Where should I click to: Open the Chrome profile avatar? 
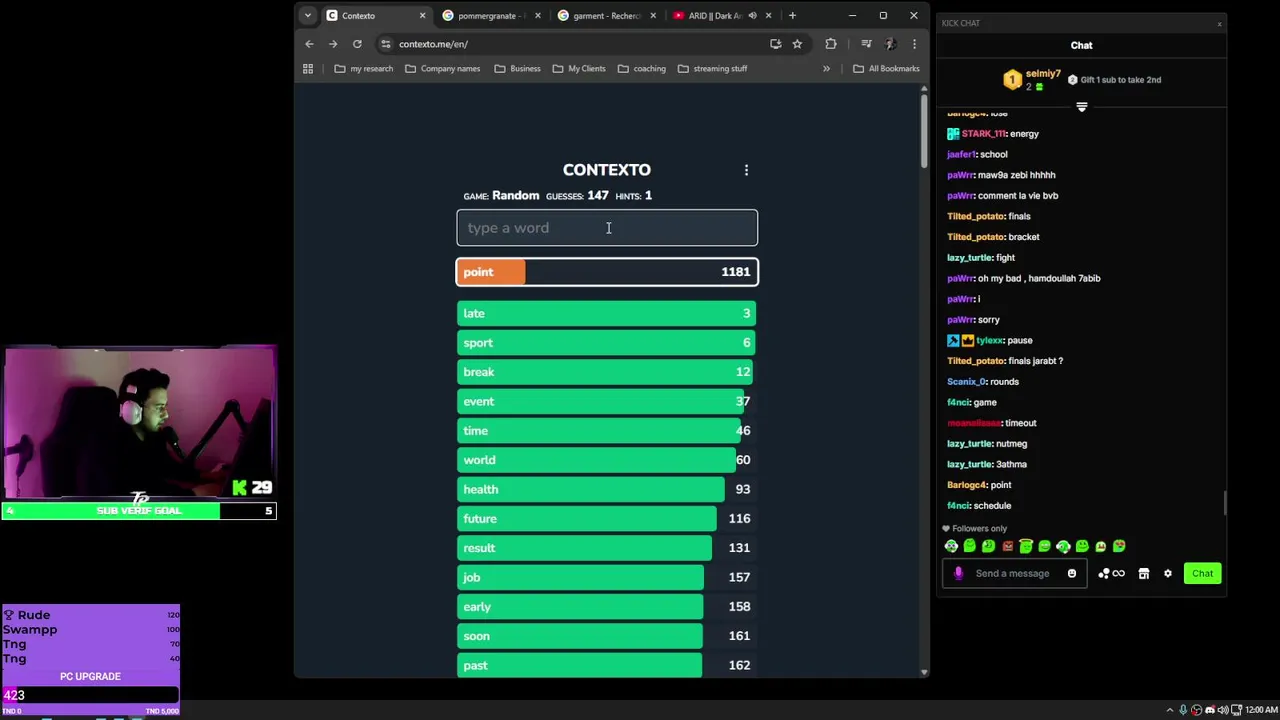click(890, 44)
